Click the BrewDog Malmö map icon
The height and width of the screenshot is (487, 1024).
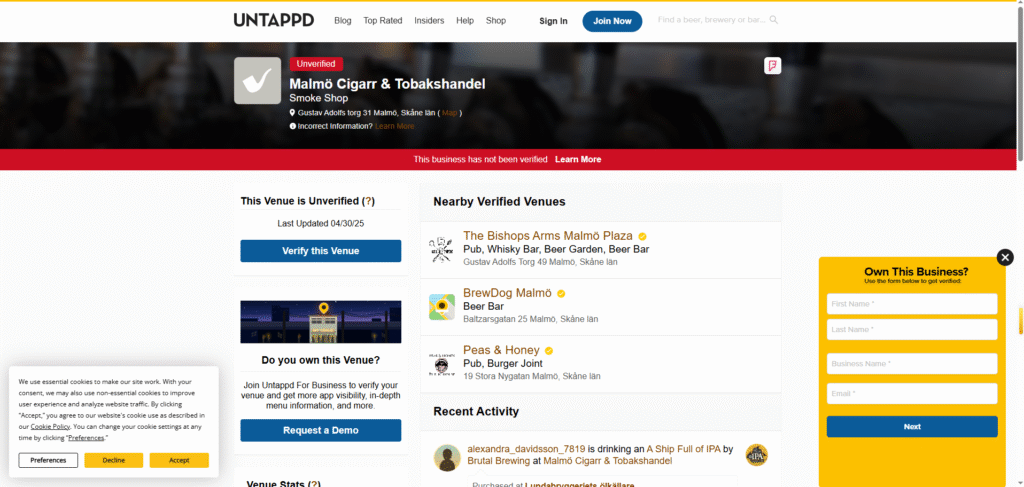point(442,307)
